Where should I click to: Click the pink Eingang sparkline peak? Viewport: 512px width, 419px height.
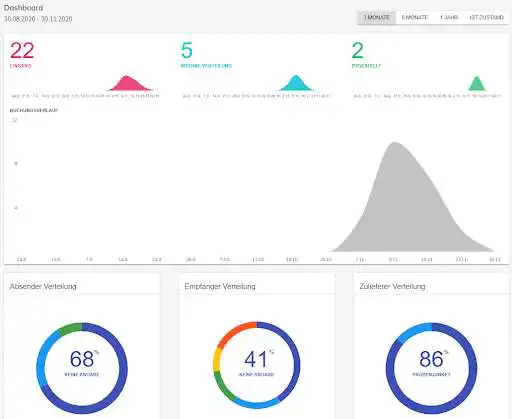(x=127, y=83)
